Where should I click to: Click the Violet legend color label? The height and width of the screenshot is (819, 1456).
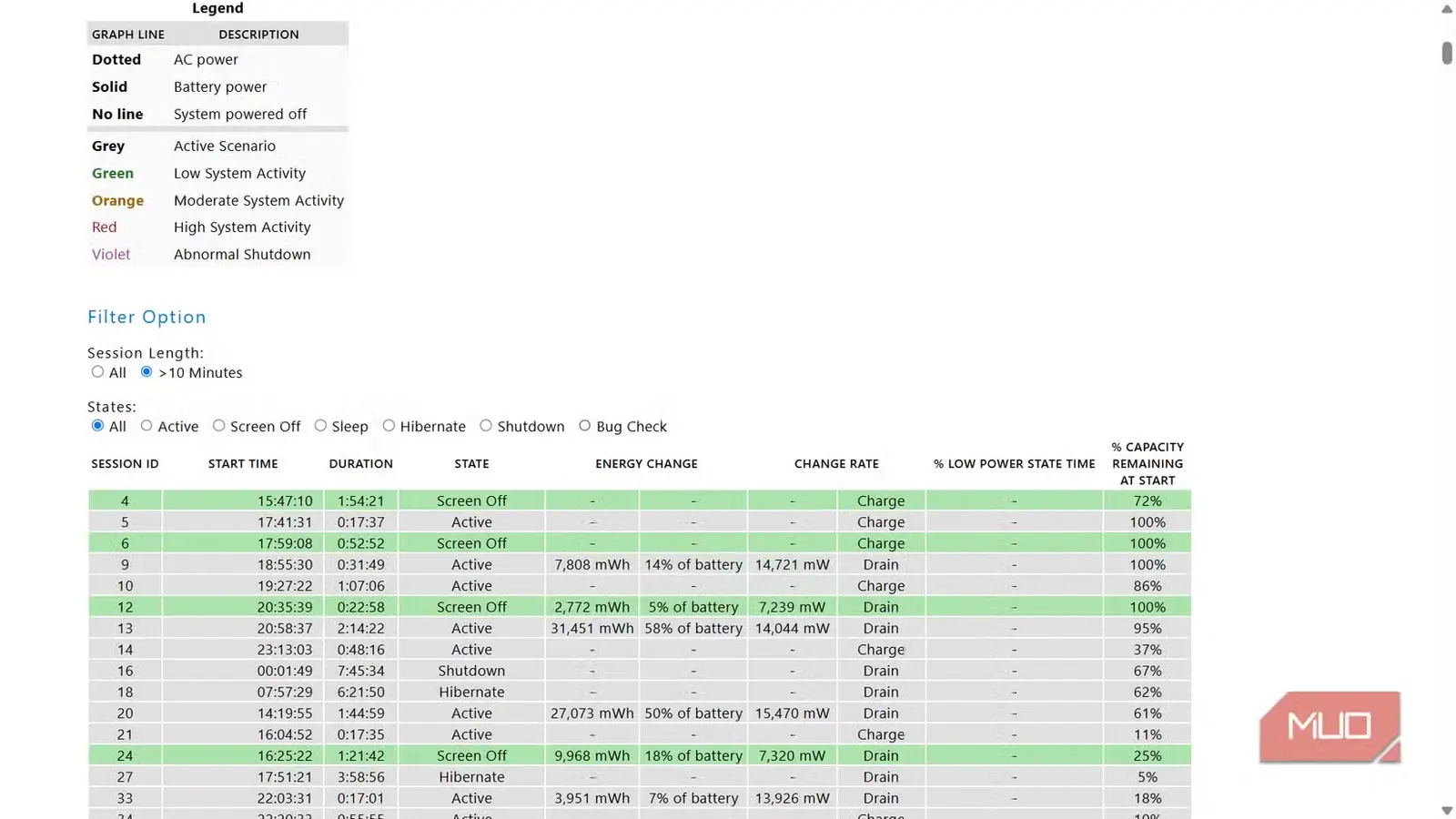coord(111,255)
